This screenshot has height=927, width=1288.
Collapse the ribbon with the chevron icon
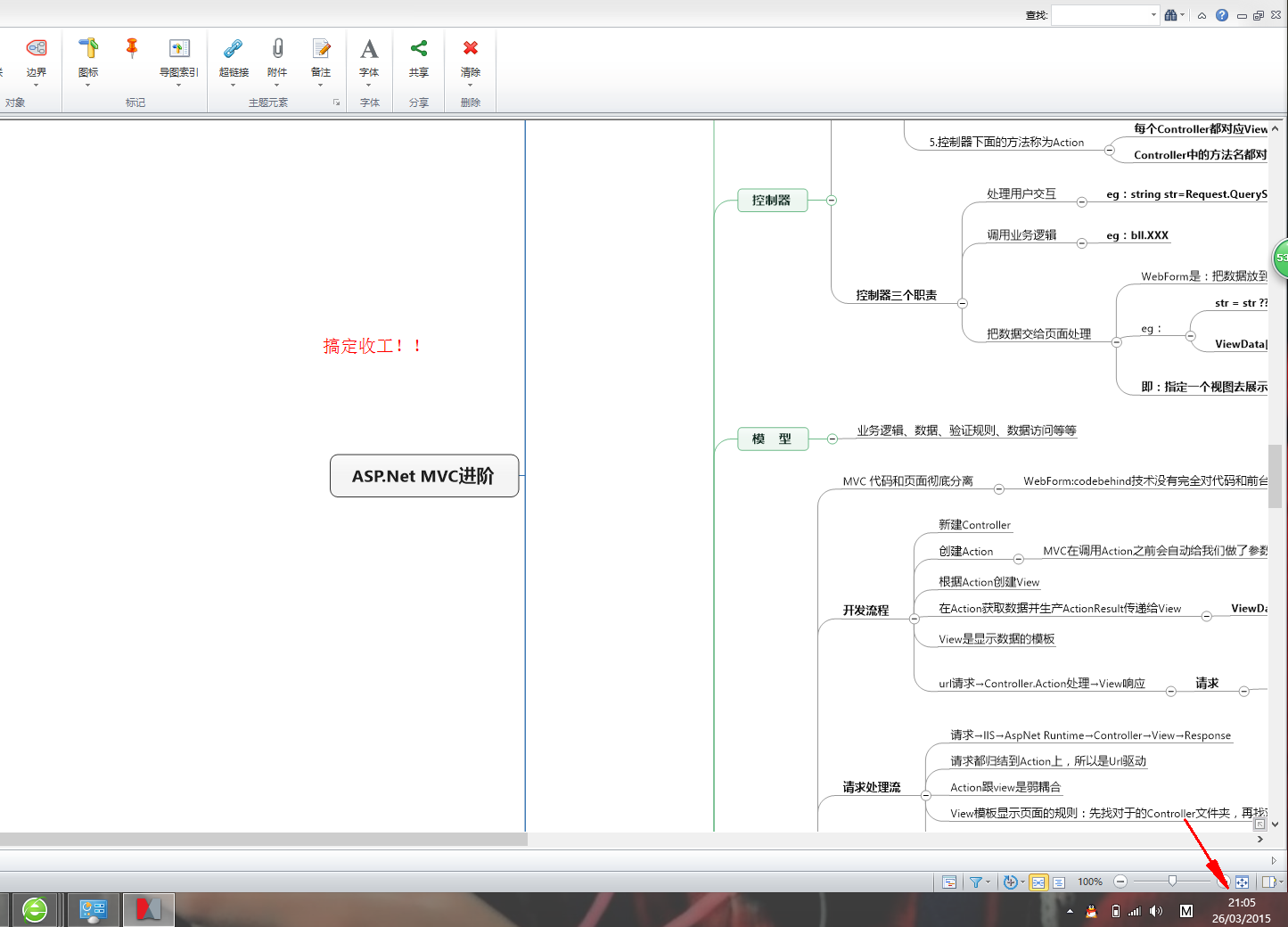[x=1202, y=15]
